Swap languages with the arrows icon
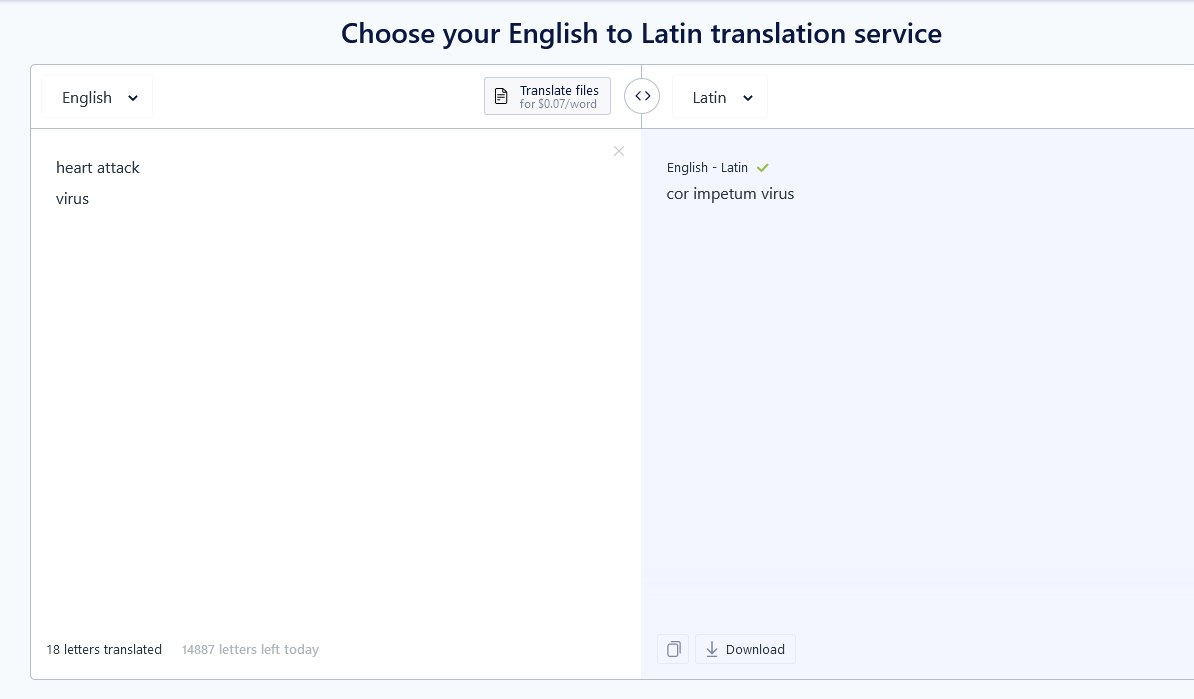The image size is (1194, 699). pyautogui.click(x=642, y=96)
